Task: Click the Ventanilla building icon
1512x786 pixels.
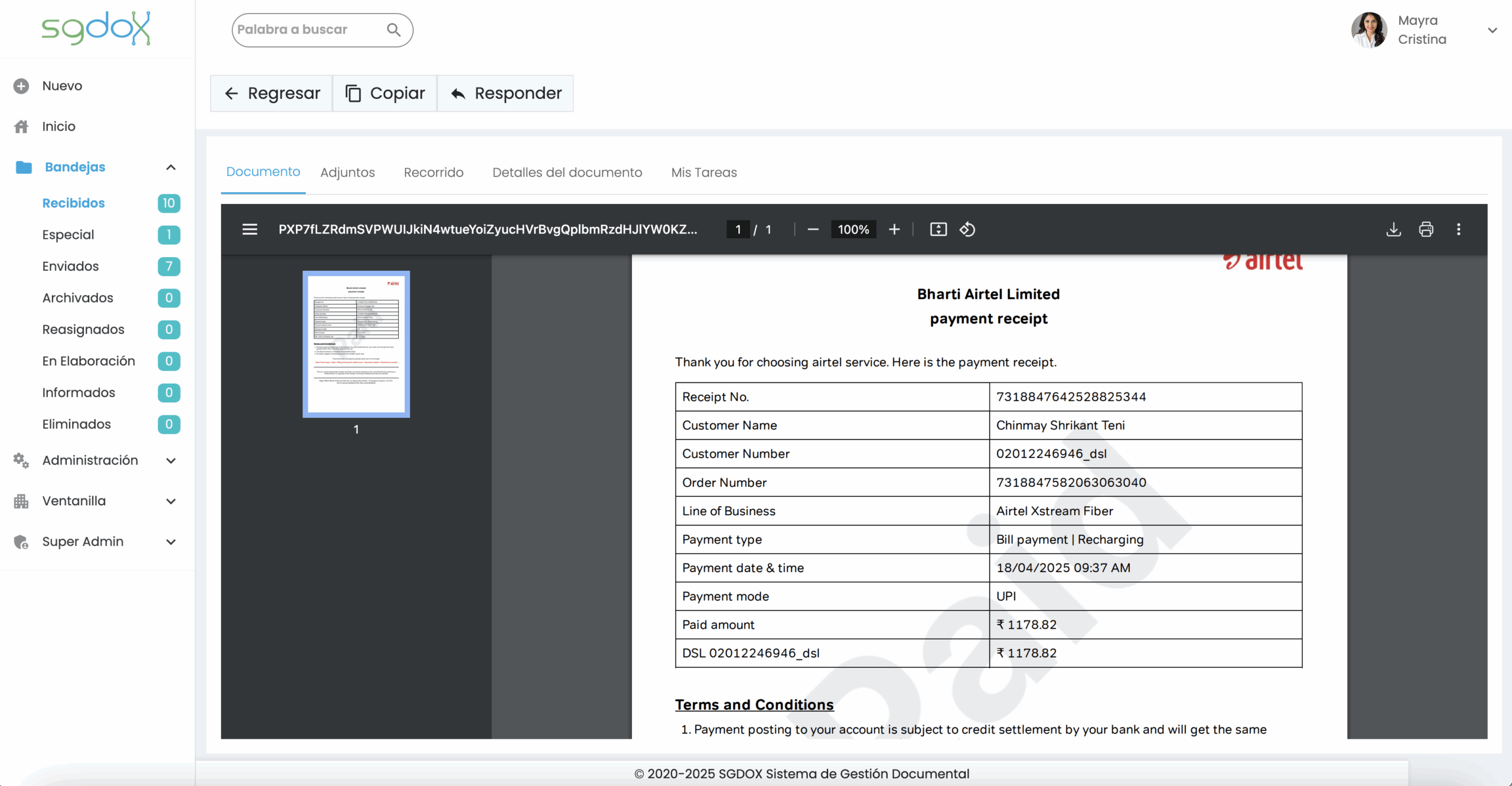Action: [x=21, y=501]
